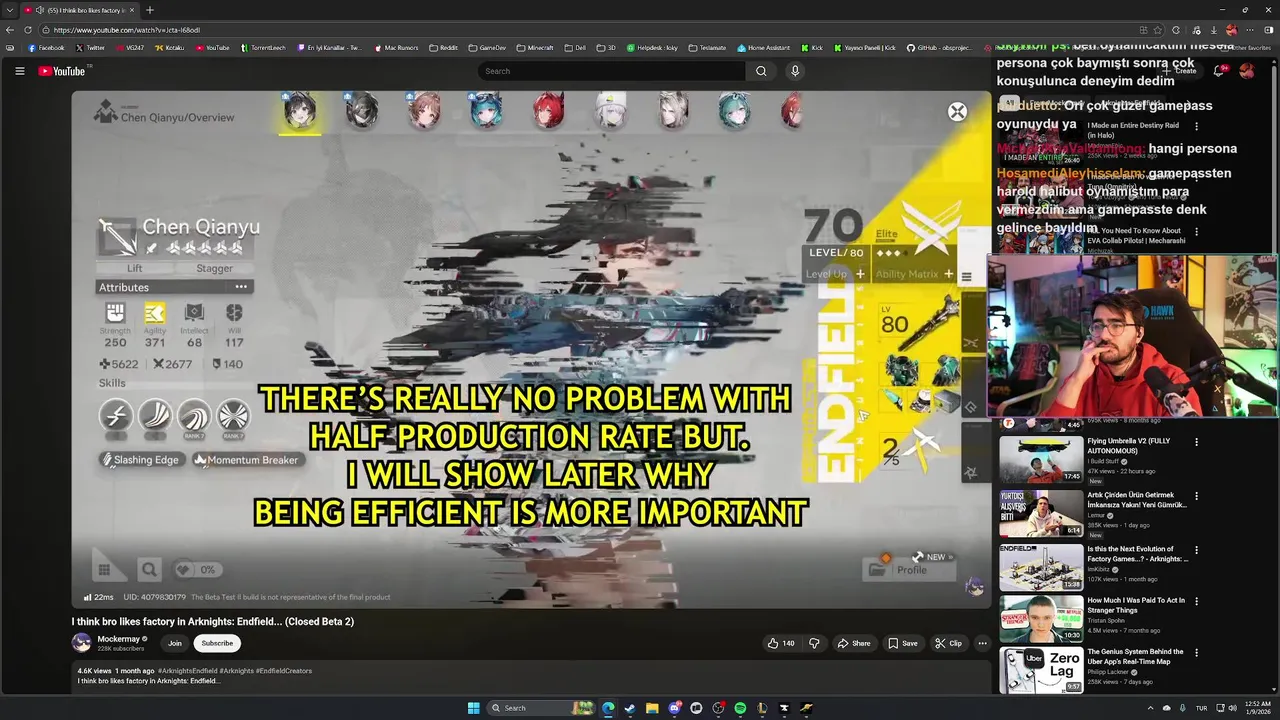The width and height of the screenshot is (1280, 720).
Task: Open more actions menu beside Clip
Action: click(x=983, y=643)
